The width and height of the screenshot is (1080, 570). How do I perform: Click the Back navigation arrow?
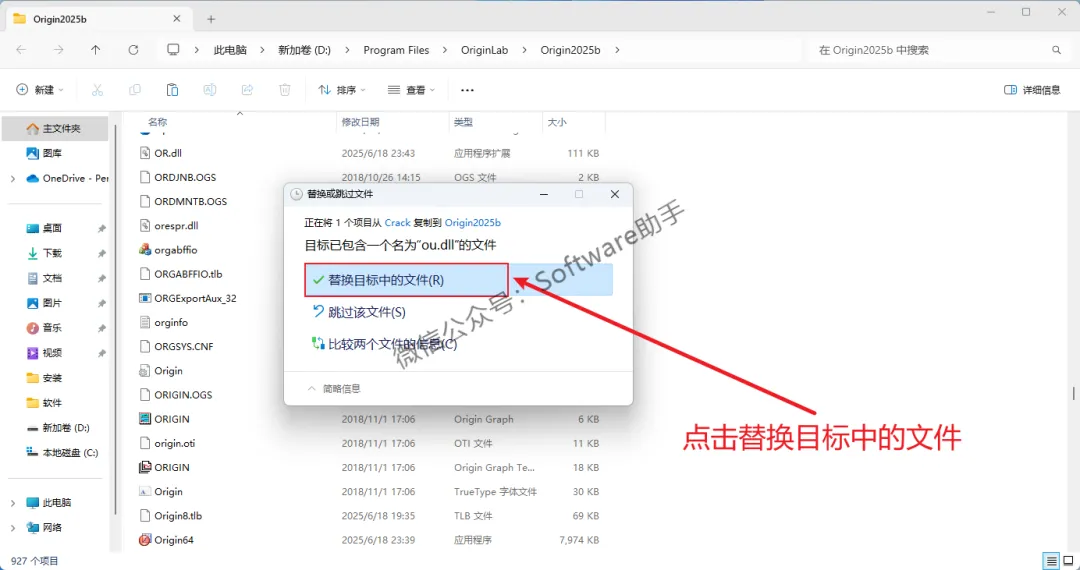[x=21, y=50]
